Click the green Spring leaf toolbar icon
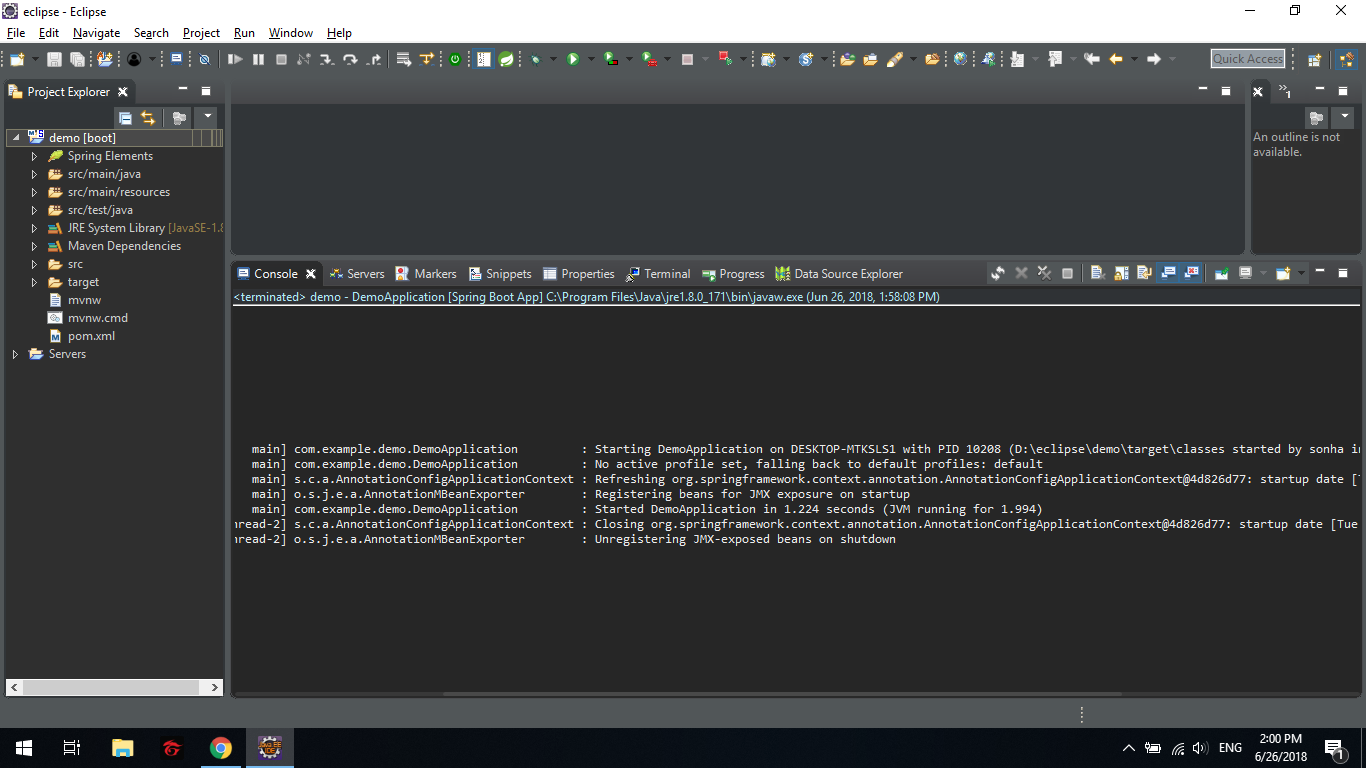Viewport: 1366px width, 768px height. 507,60
